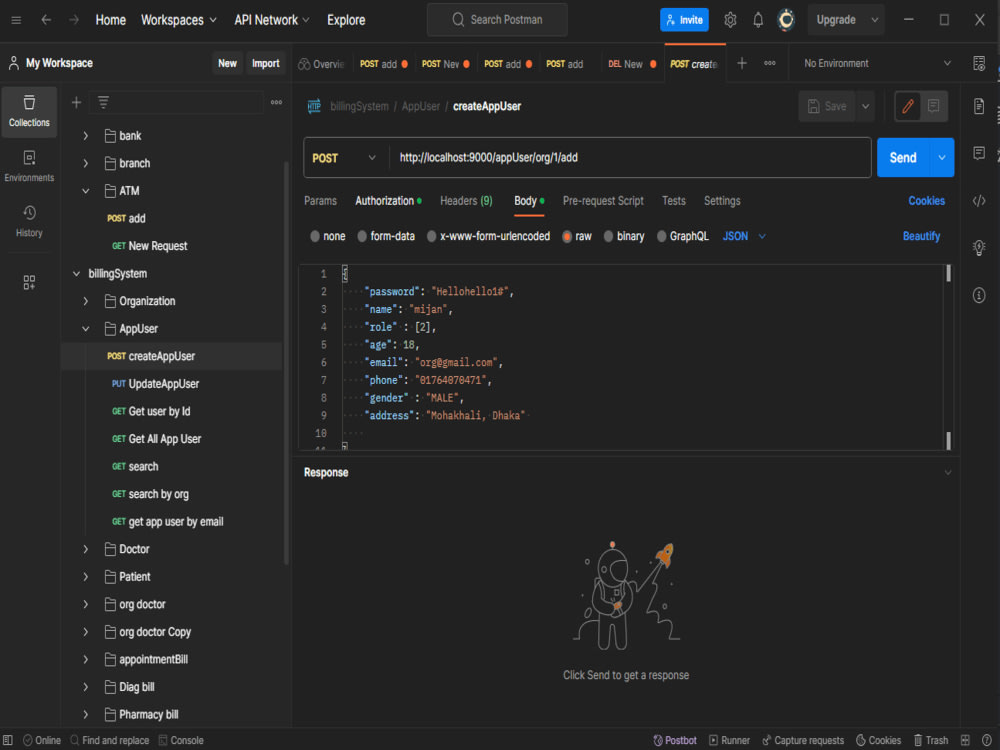Collapse the billingSystem collection
The width and height of the screenshot is (1000, 750).
77,274
